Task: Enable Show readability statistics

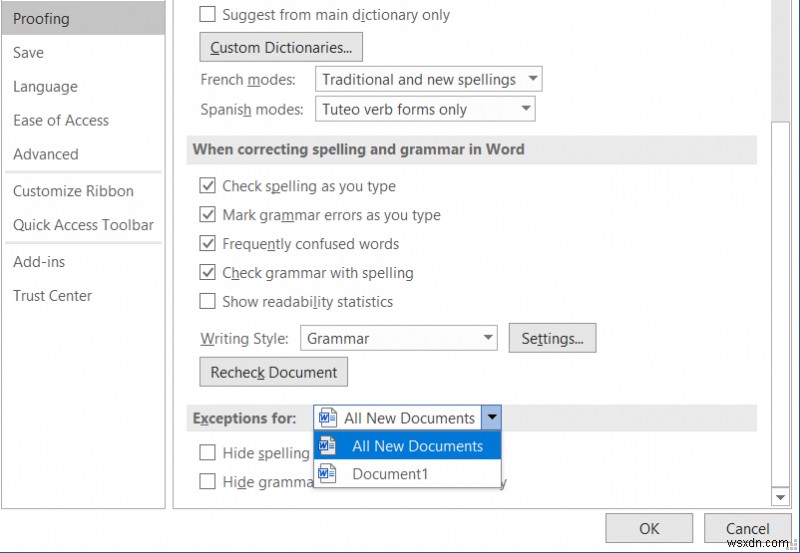Action: (208, 302)
